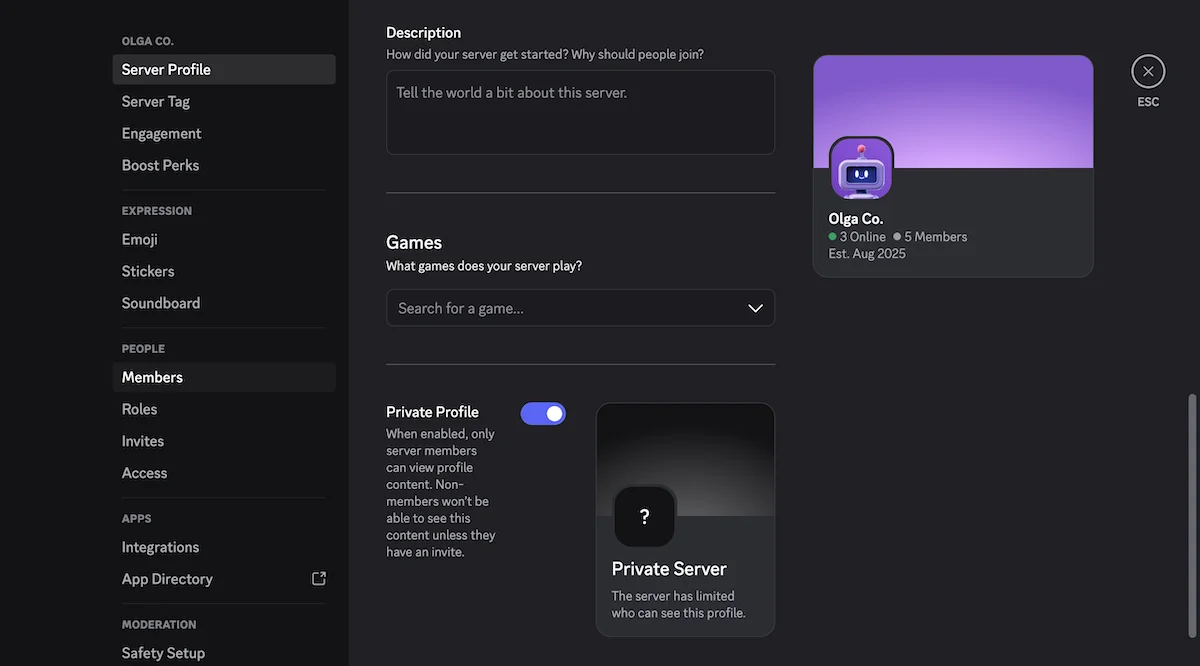Image resolution: width=1200 pixels, height=666 pixels.
Task: Click into the server Description text box
Action: click(x=580, y=112)
